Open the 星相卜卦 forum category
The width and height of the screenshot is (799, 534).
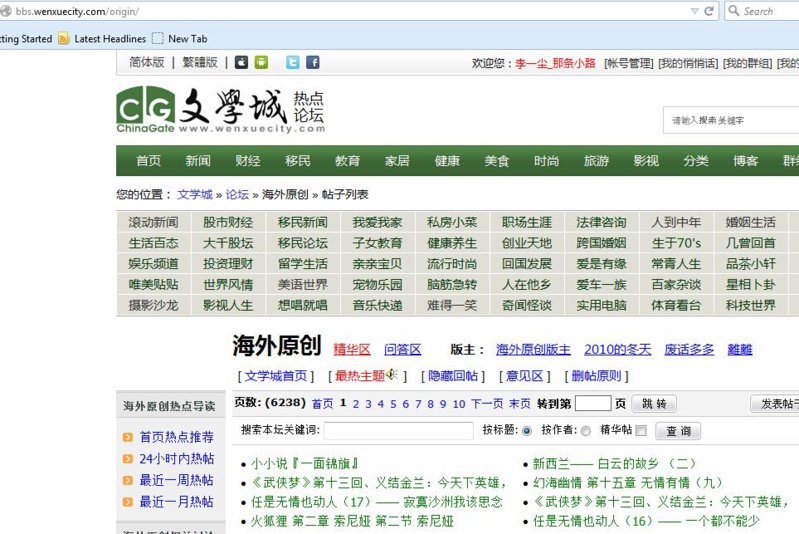[751, 284]
